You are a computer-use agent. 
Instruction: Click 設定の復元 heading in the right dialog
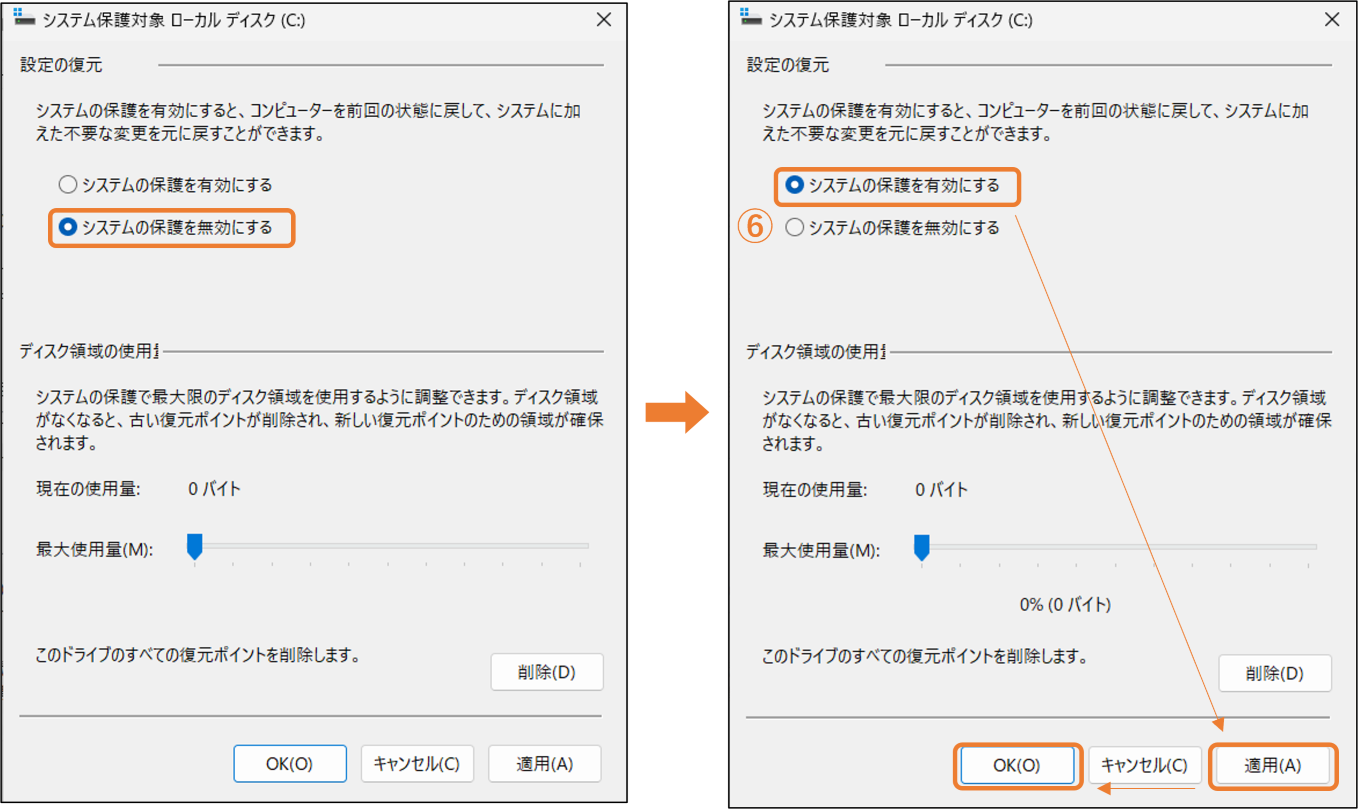pyautogui.click(x=788, y=65)
